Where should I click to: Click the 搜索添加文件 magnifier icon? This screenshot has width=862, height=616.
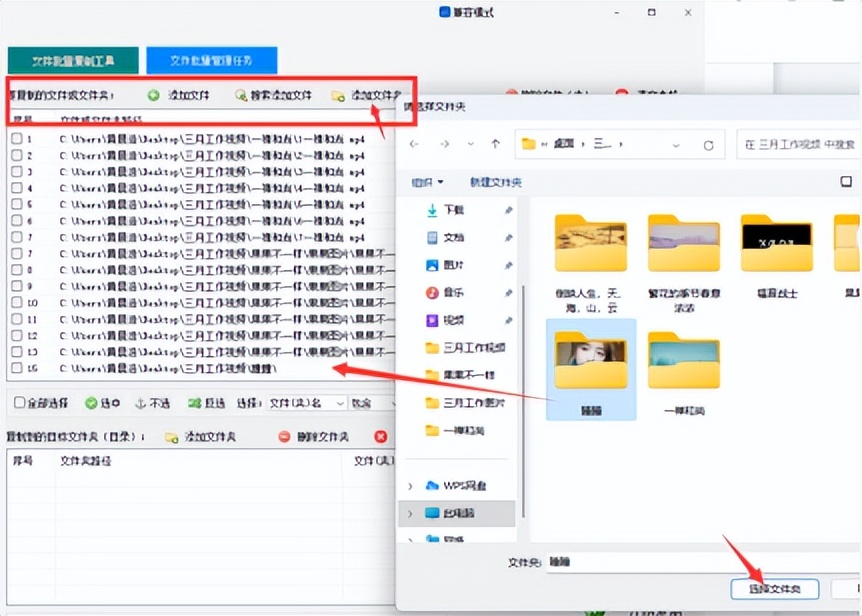pos(240,97)
